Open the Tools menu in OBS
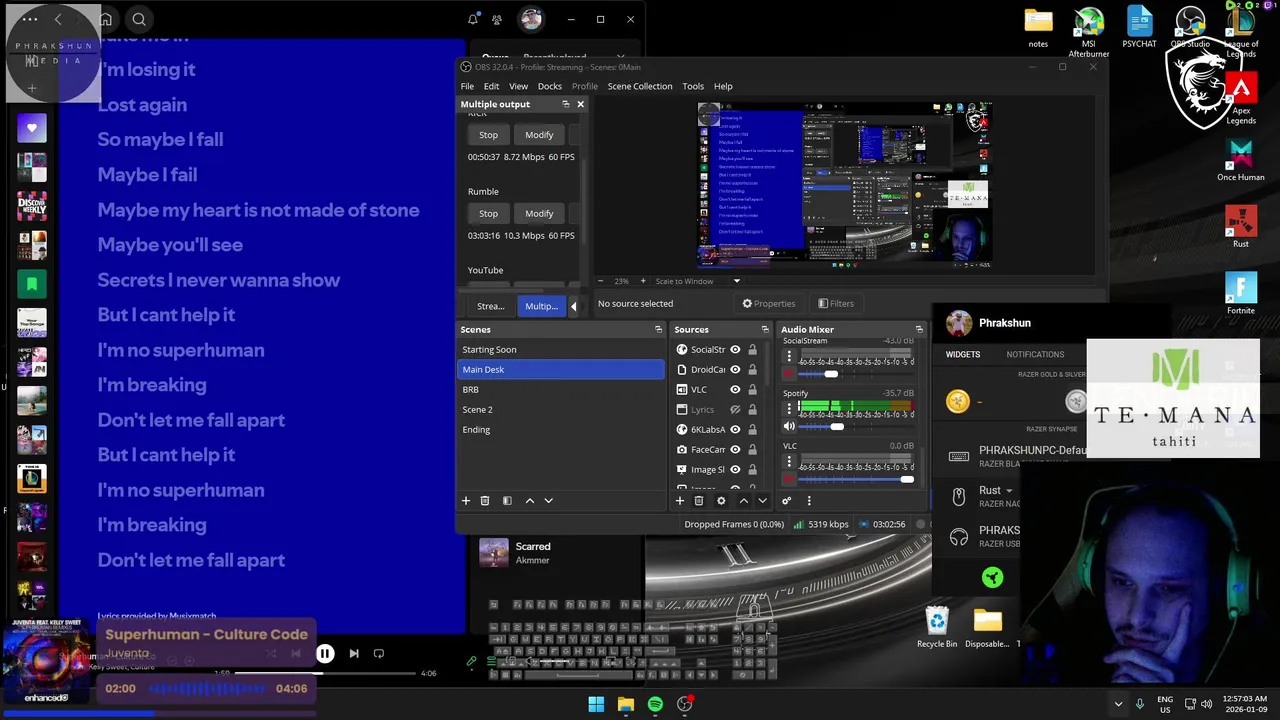1280x720 pixels. [x=693, y=86]
